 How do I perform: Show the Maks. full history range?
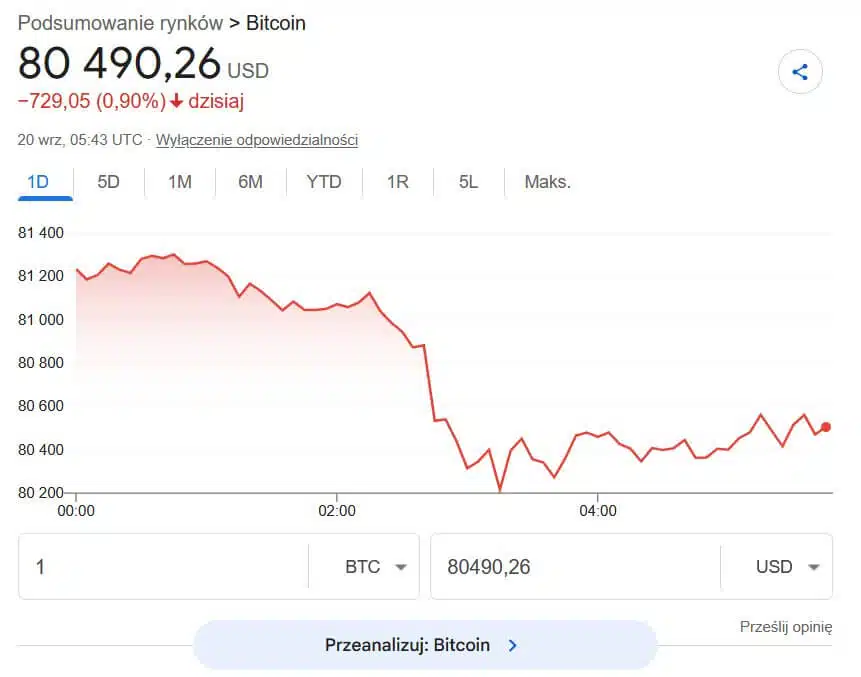click(x=547, y=182)
